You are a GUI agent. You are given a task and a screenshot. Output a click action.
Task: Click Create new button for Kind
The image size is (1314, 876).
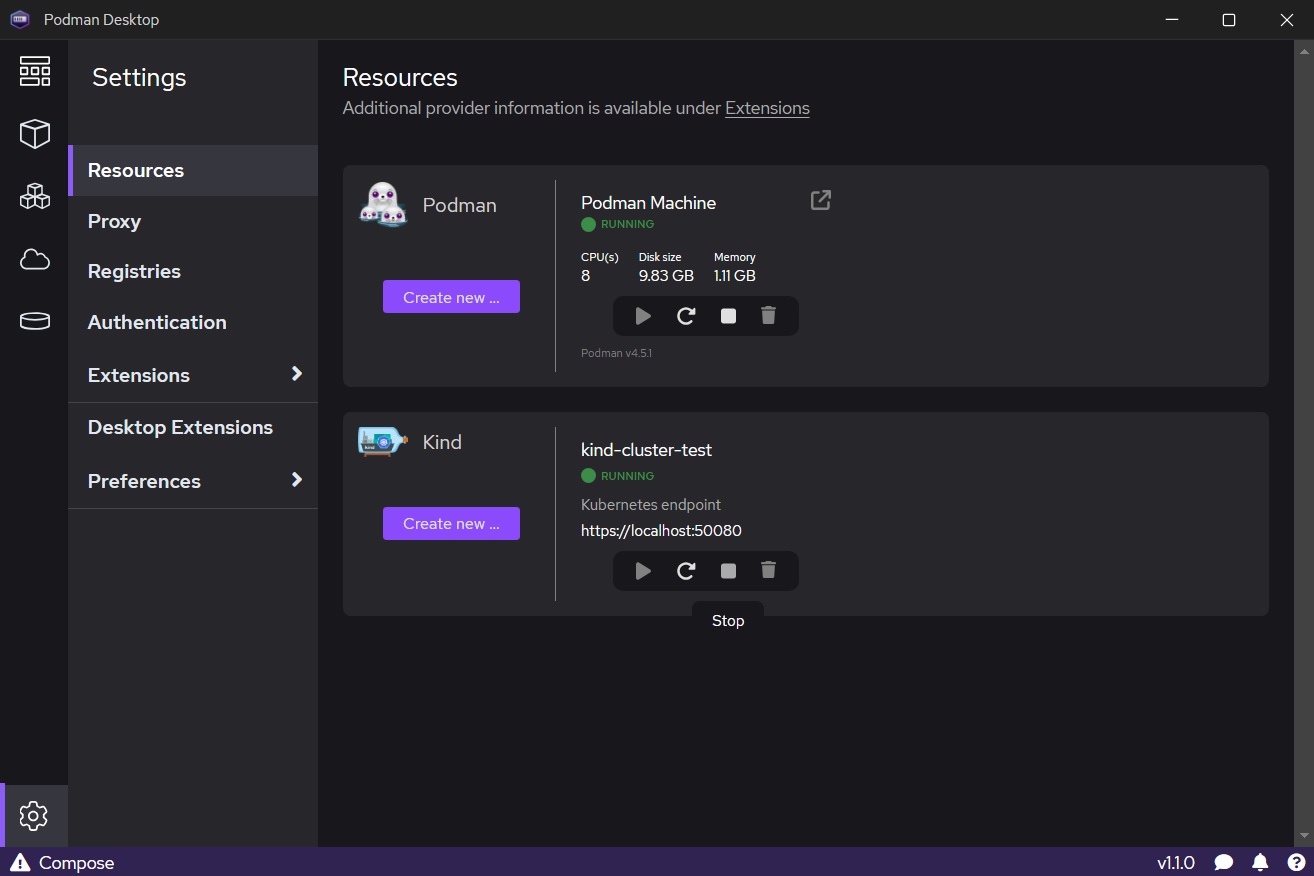(x=451, y=523)
